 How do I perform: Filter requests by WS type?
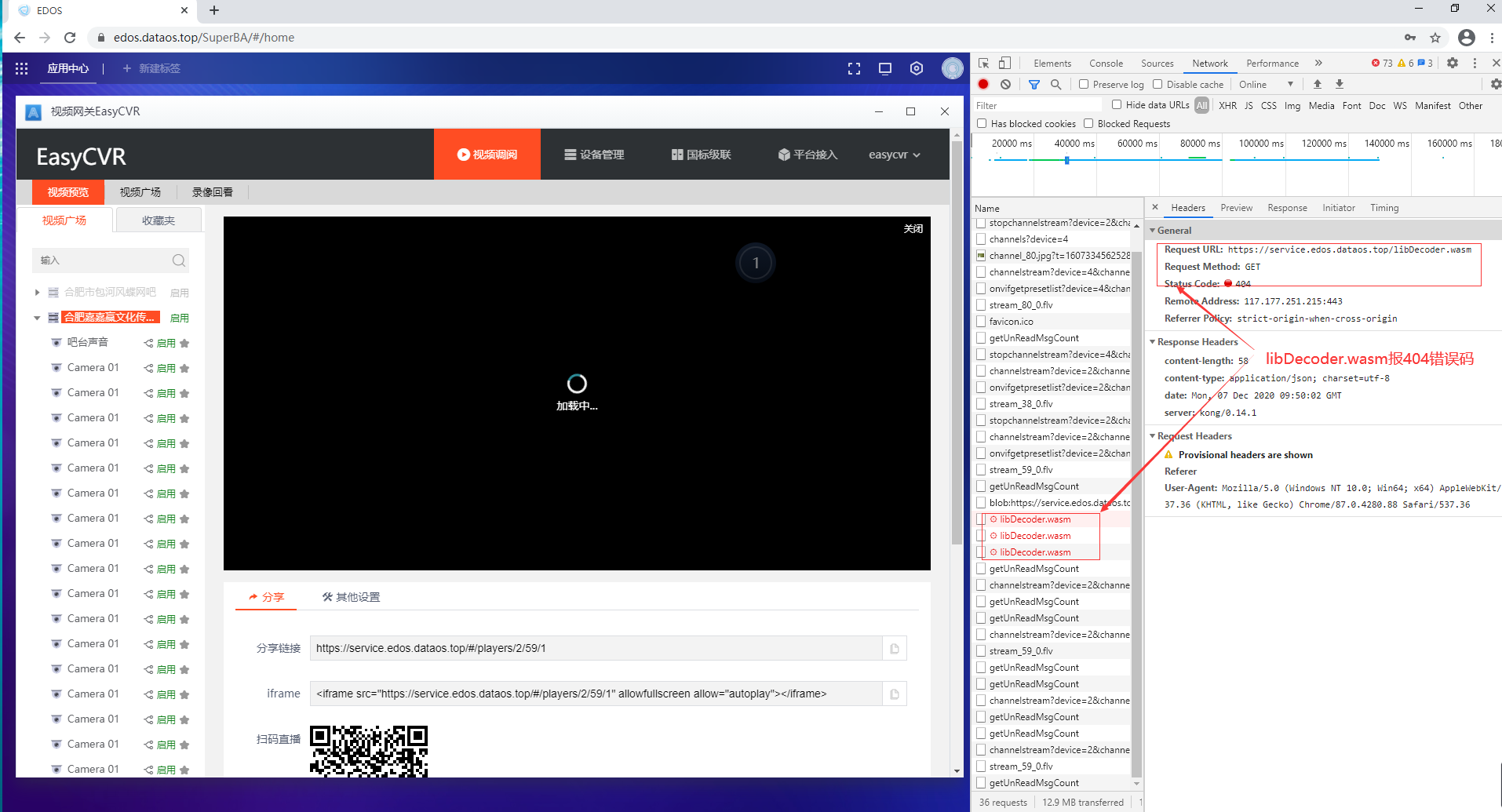[1400, 105]
